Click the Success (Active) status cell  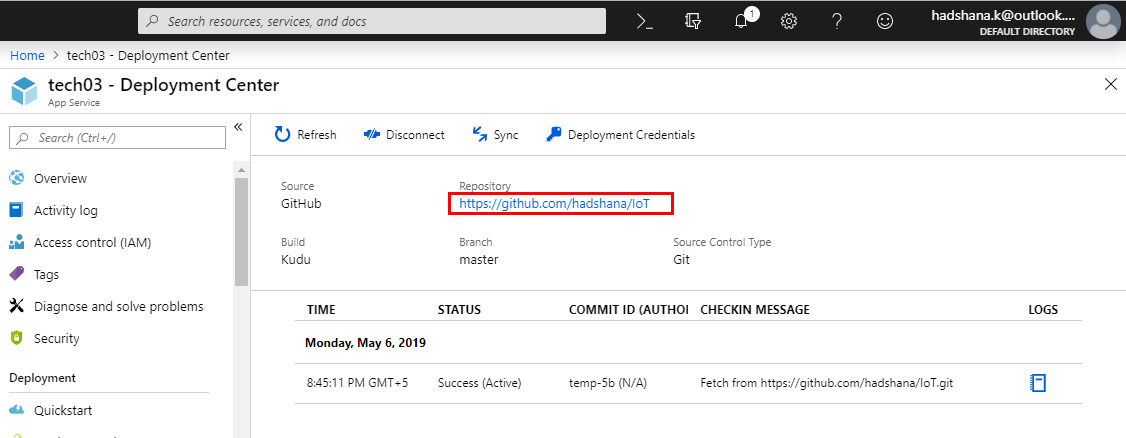pos(480,383)
